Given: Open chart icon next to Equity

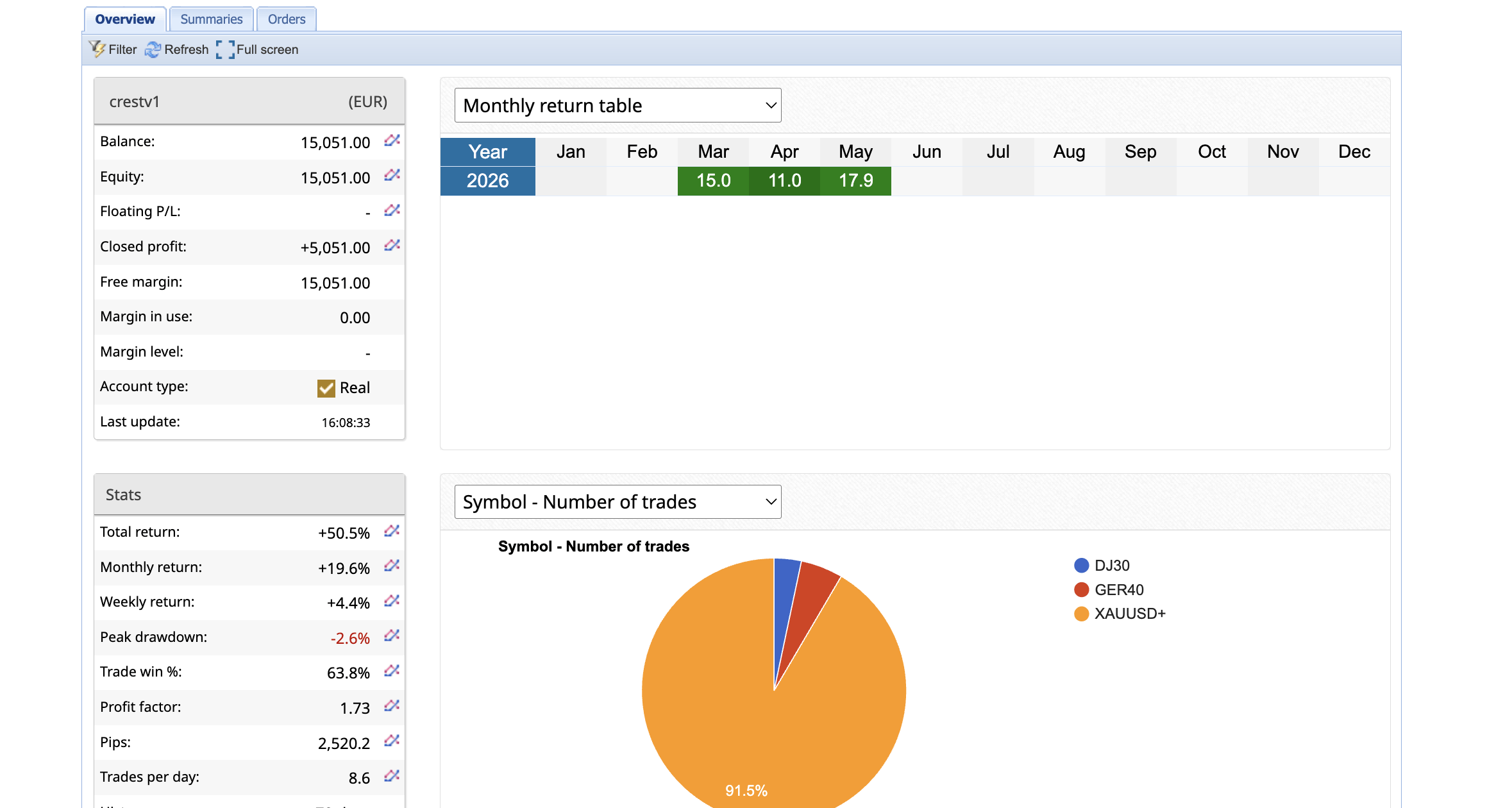Looking at the screenshot, I should tap(392, 175).
